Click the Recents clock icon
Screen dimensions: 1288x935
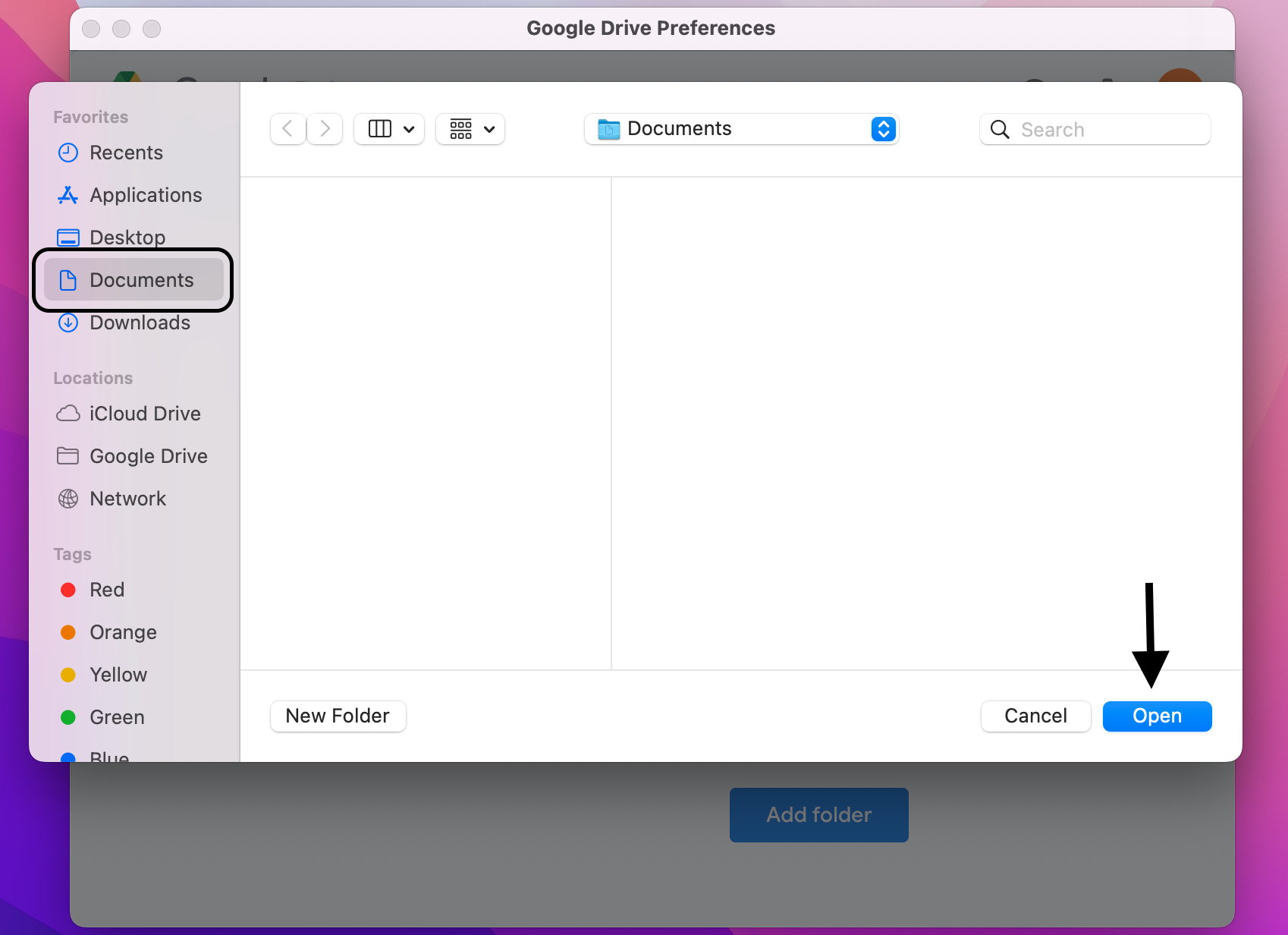(x=68, y=153)
